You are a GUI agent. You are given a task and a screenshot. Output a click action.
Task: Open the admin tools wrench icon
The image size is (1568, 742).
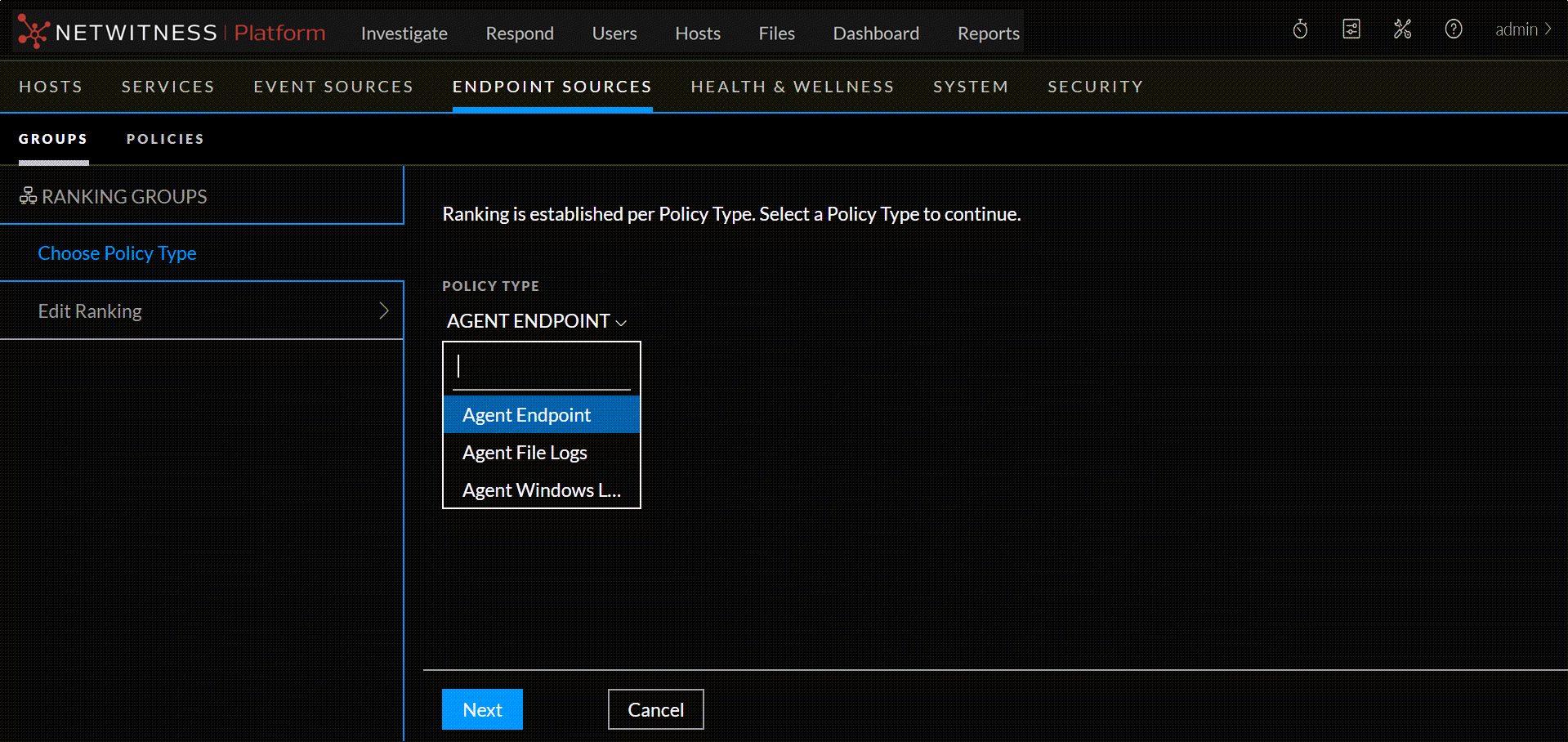[1402, 29]
